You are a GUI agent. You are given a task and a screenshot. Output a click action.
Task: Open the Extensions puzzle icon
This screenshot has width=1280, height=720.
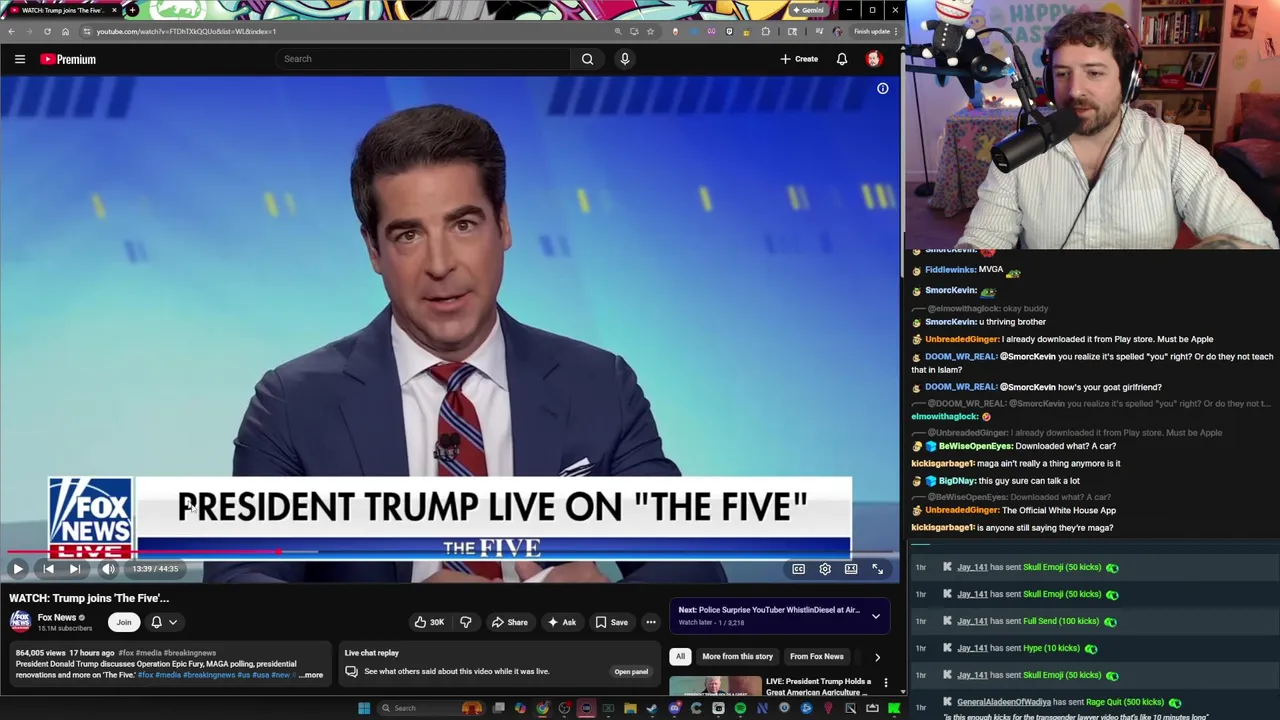coord(766,31)
